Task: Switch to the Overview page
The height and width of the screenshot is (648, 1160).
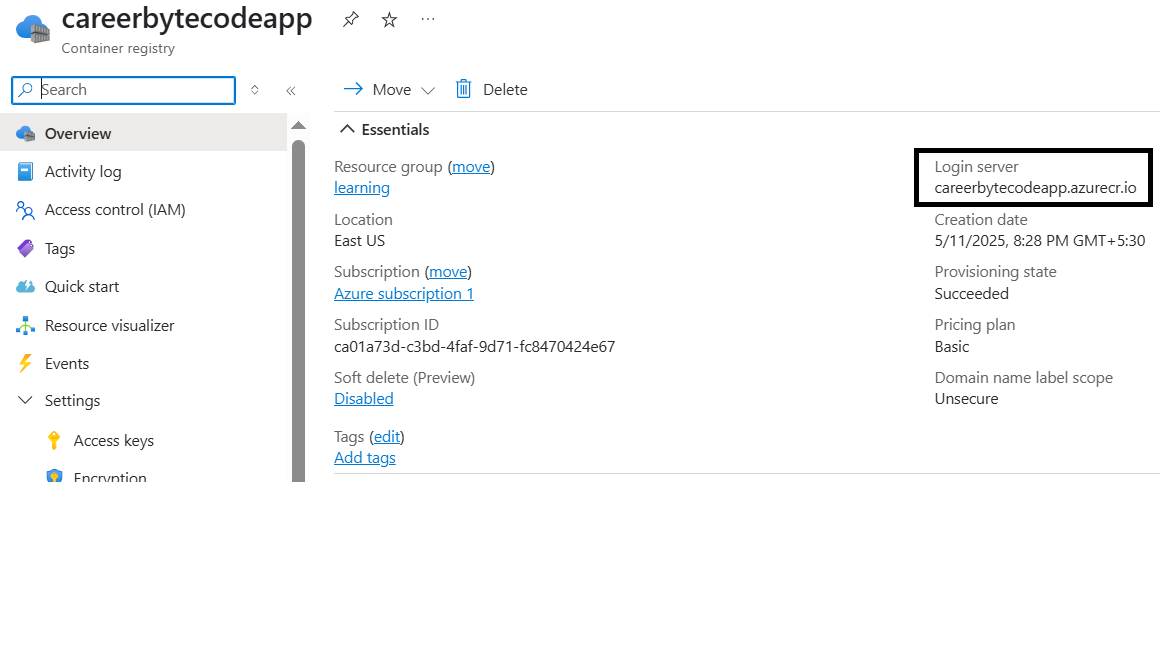Action: tap(76, 132)
